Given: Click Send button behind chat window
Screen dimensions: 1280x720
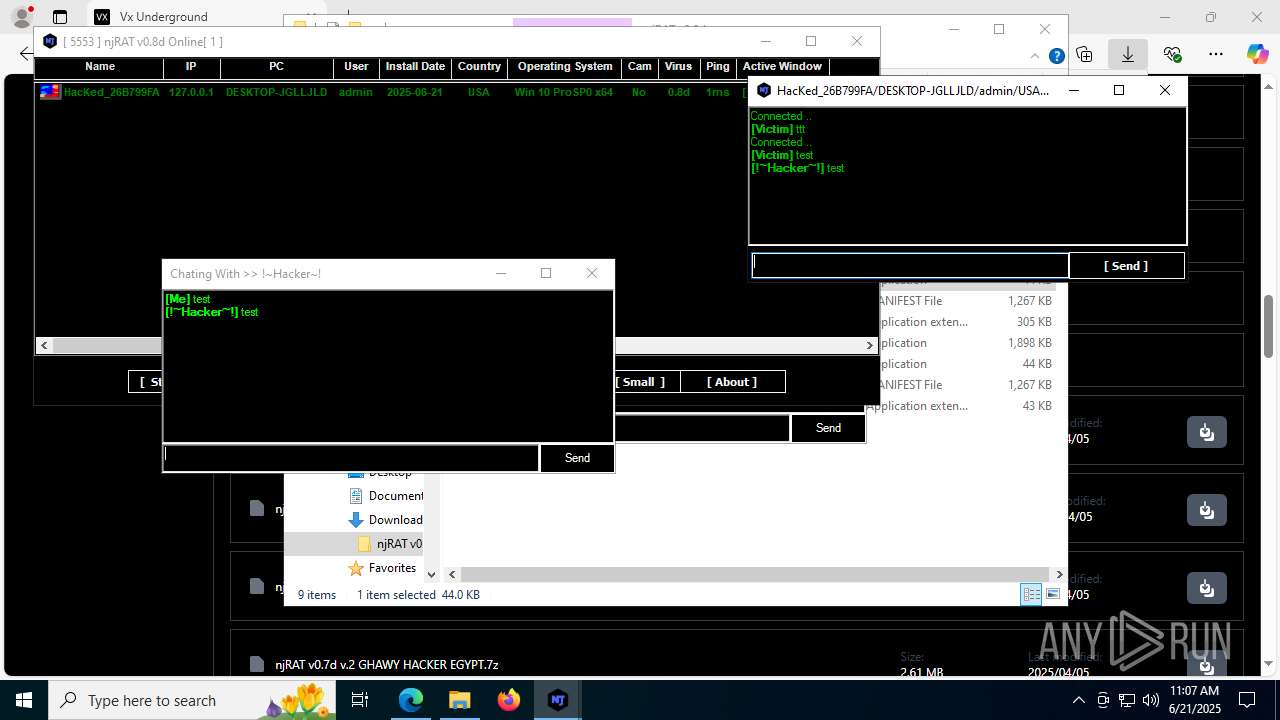Looking at the screenshot, I should [x=828, y=428].
